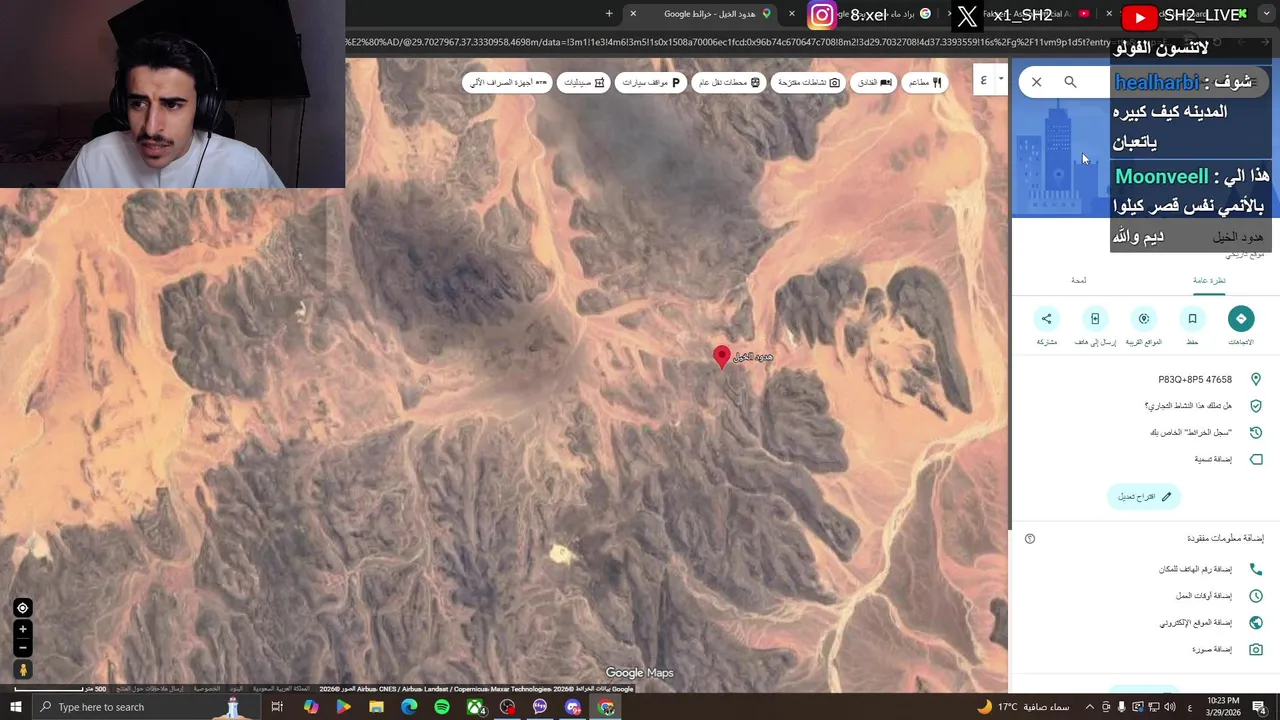Click the Suggest an edit (اقتراح تعديل) button
Screen dimensions: 1280x720
(1144, 497)
